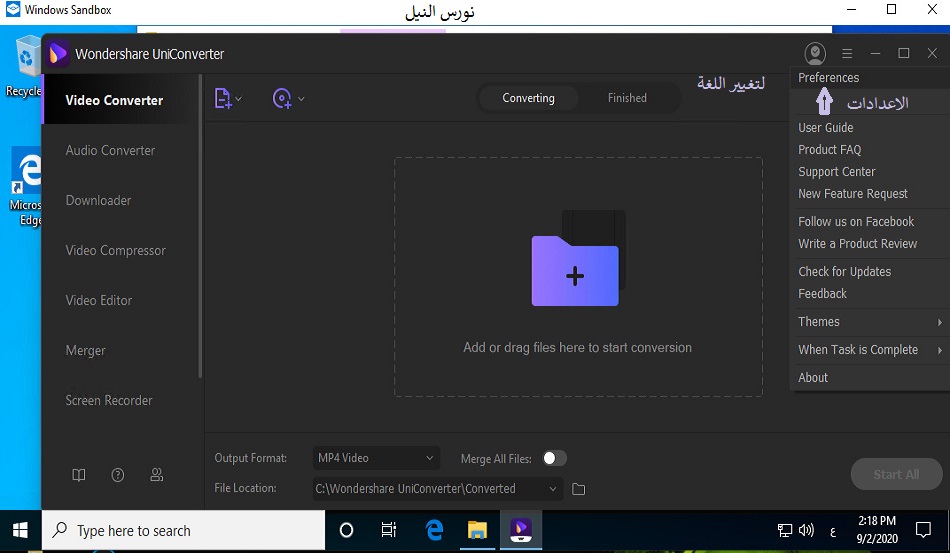Expand the Themes submenu

870,322
